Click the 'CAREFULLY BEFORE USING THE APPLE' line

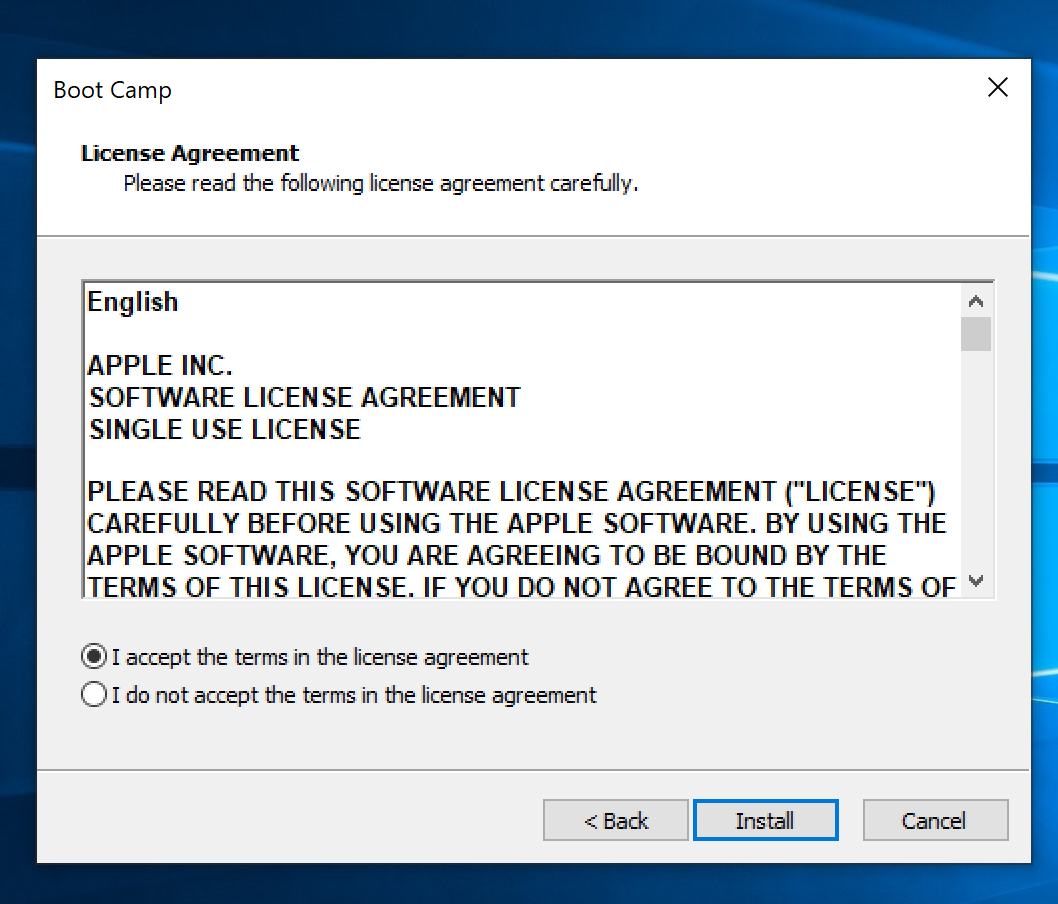point(517,524)
